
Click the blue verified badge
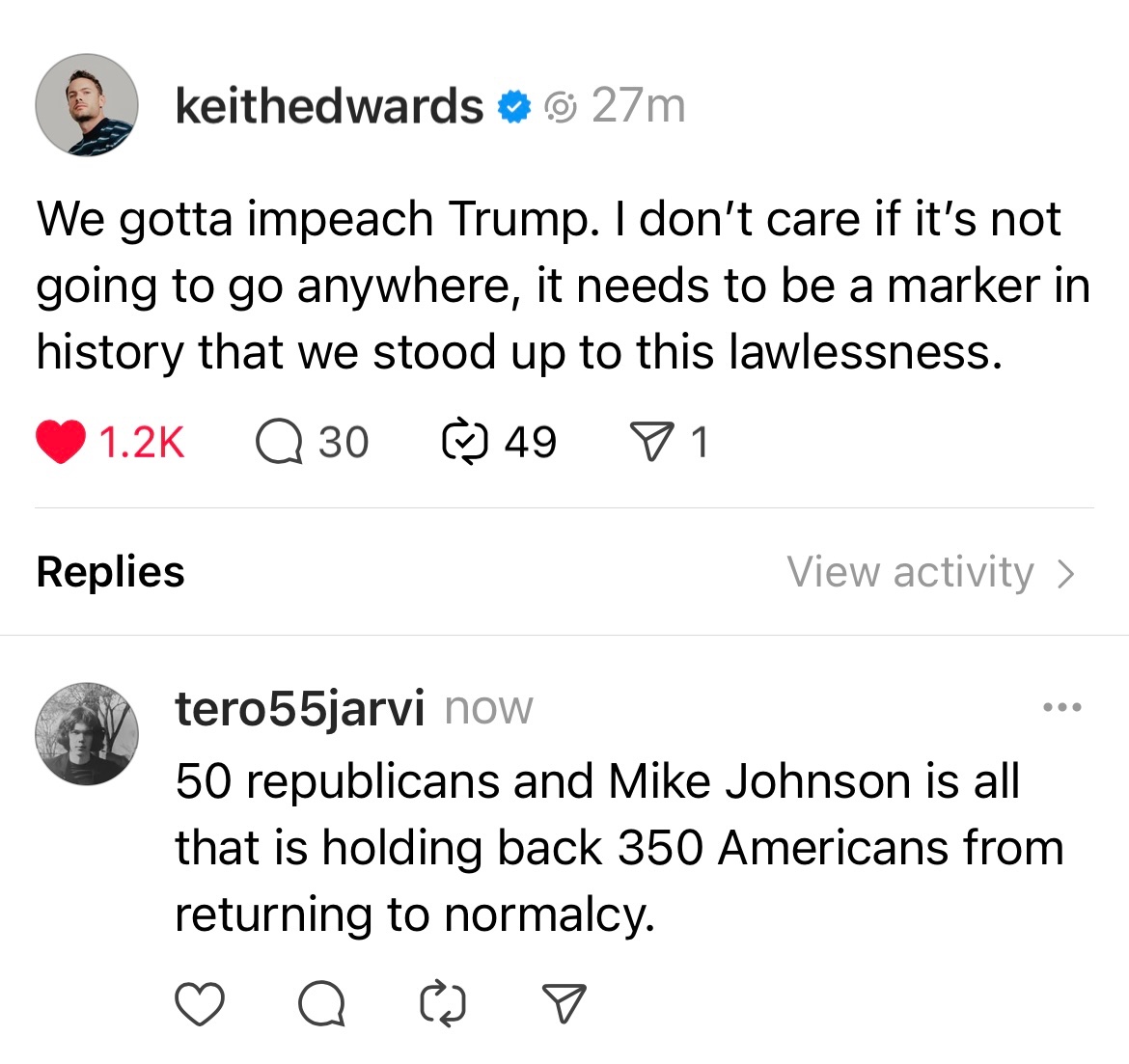(514, 106)
